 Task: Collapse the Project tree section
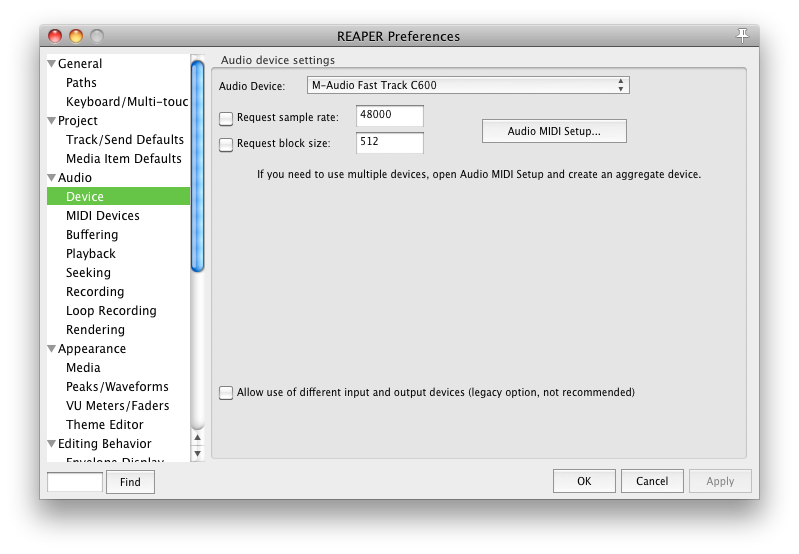tap(51, 121)
